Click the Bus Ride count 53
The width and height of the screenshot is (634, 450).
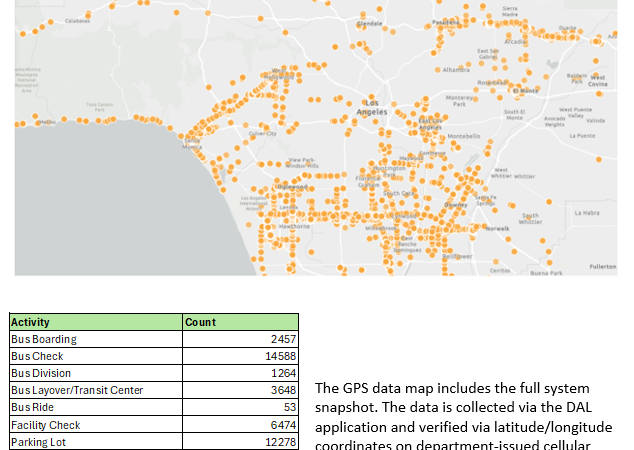pyautogui.click(x=240, y=407)
